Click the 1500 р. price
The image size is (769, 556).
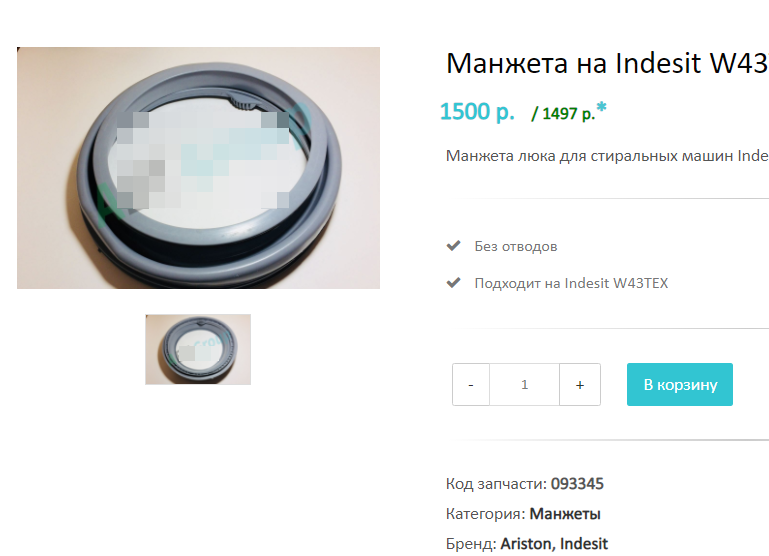[x=477, y=112]
